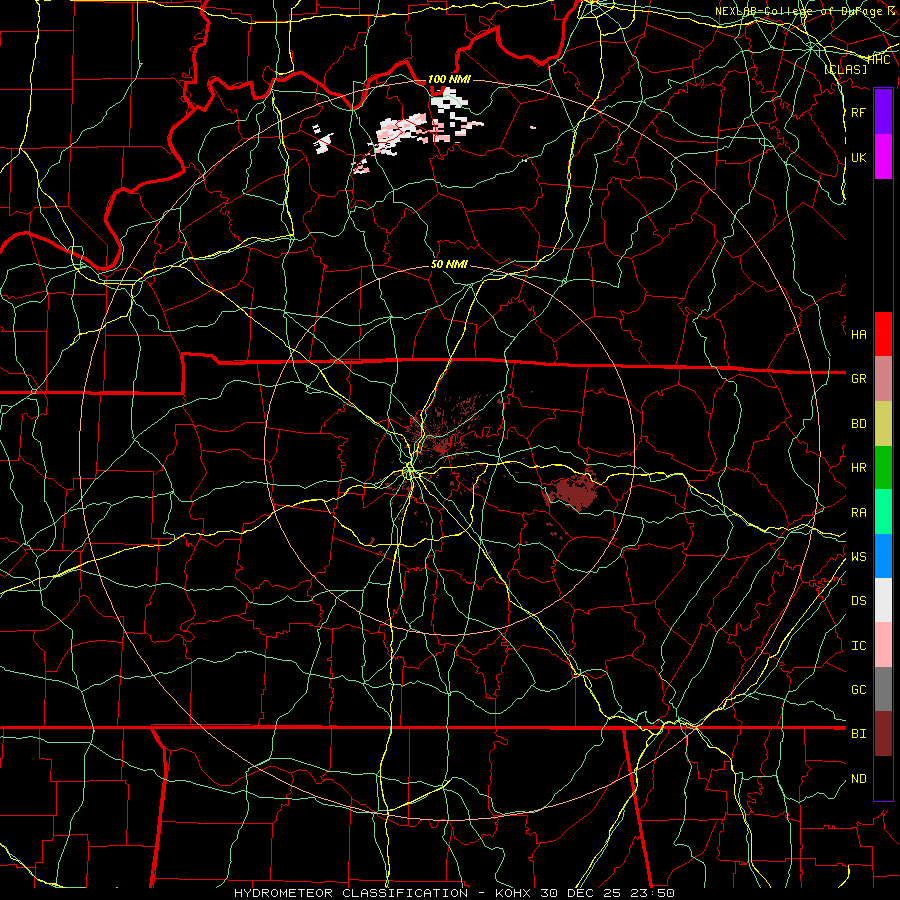Viewport: 900px width, 900px height.
Task: Click the RF legend label
Action: [858, 112]
